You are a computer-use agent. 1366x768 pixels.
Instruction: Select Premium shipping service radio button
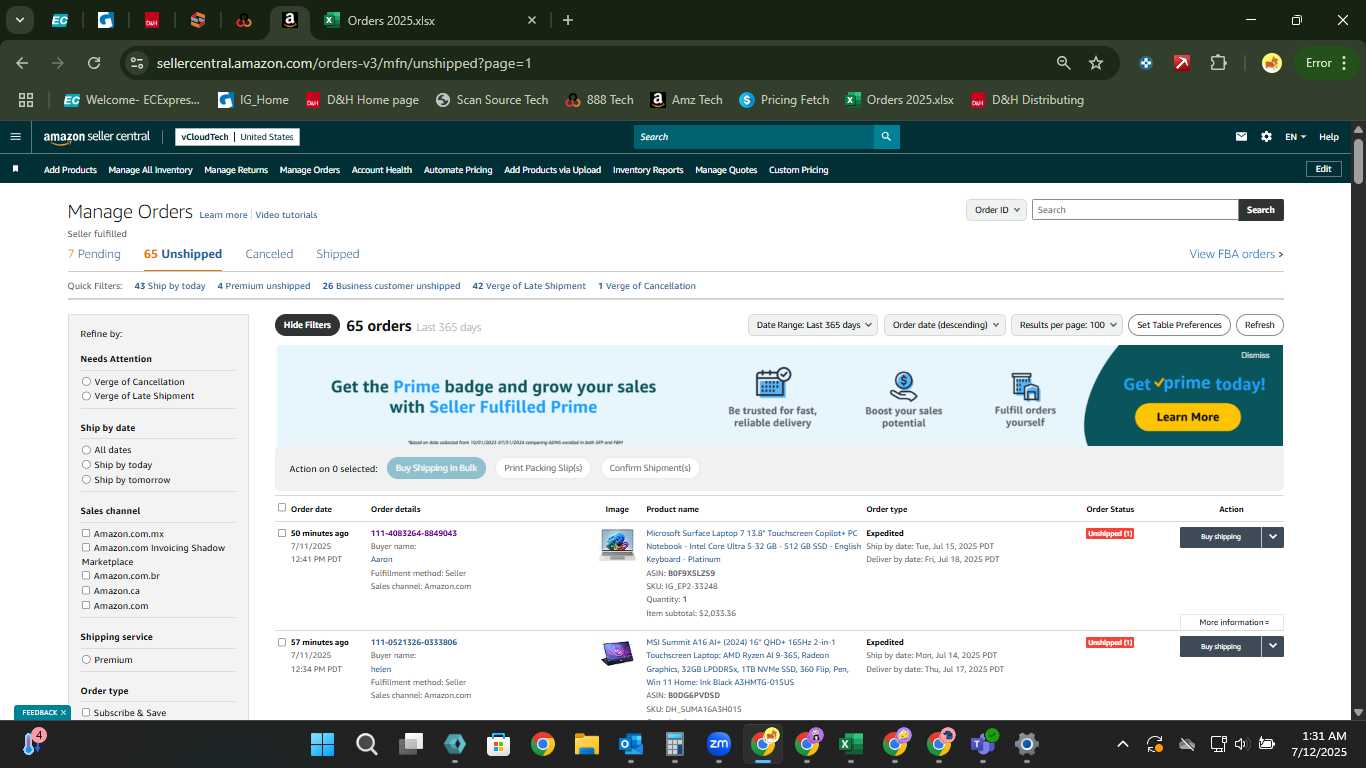click(86, 660)
